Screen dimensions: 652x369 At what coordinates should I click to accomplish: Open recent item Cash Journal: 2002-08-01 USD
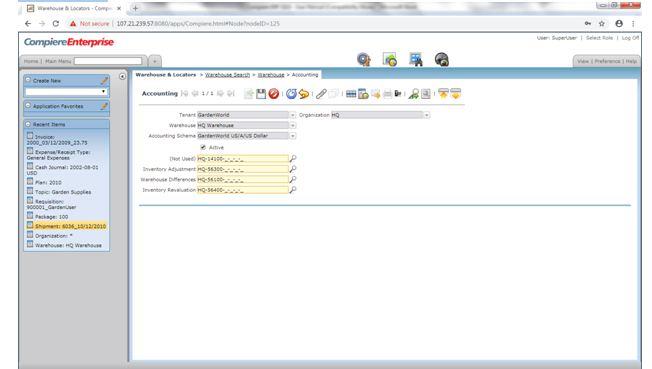[x=63, y=170]
